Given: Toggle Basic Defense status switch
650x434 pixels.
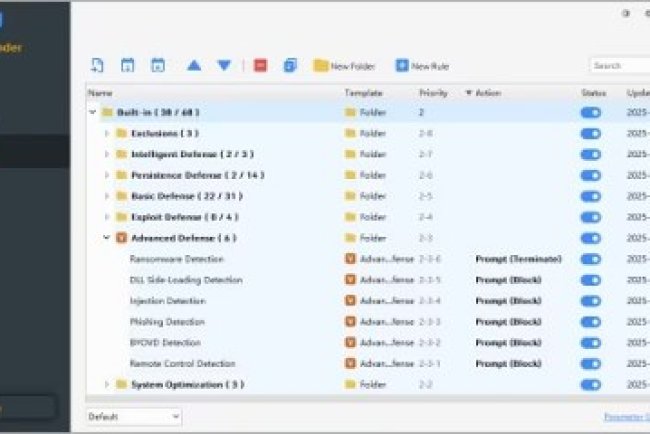Looking at the screenshot, I should click(x=591, y=196).
